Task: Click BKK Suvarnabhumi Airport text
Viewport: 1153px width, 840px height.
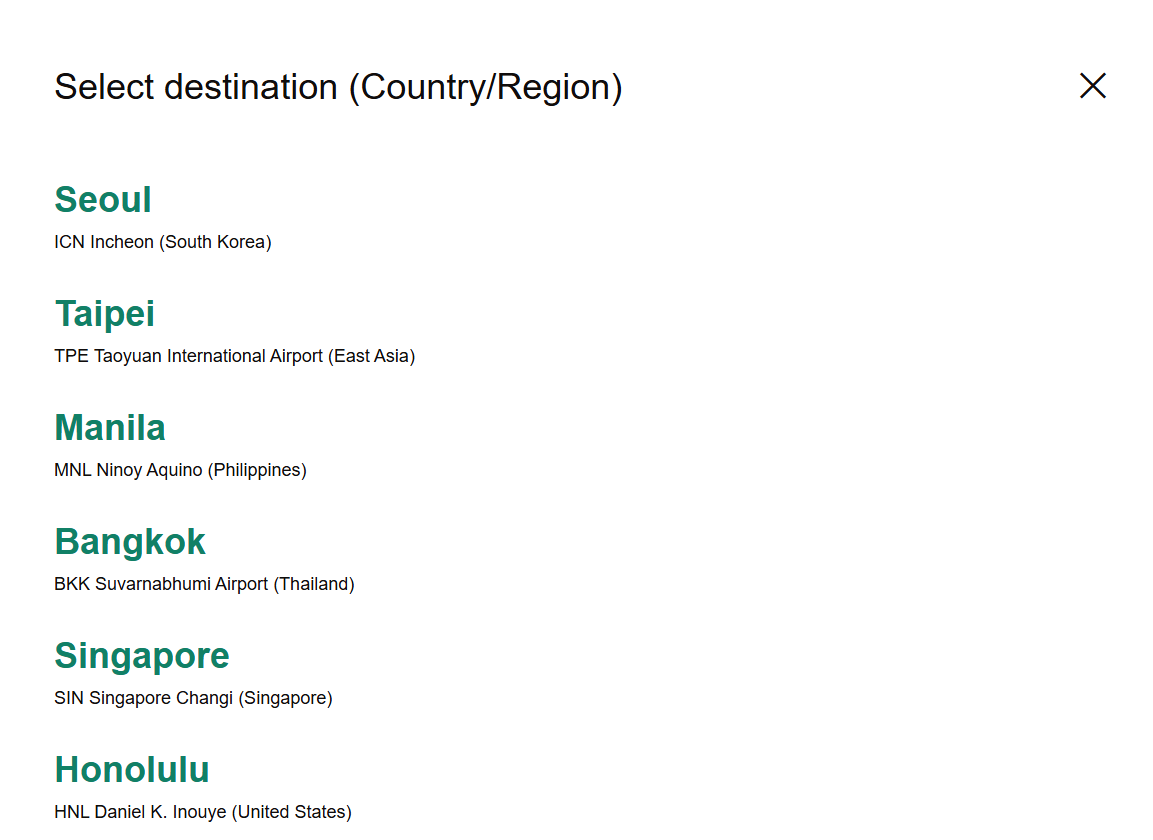Action: (162, 584)
